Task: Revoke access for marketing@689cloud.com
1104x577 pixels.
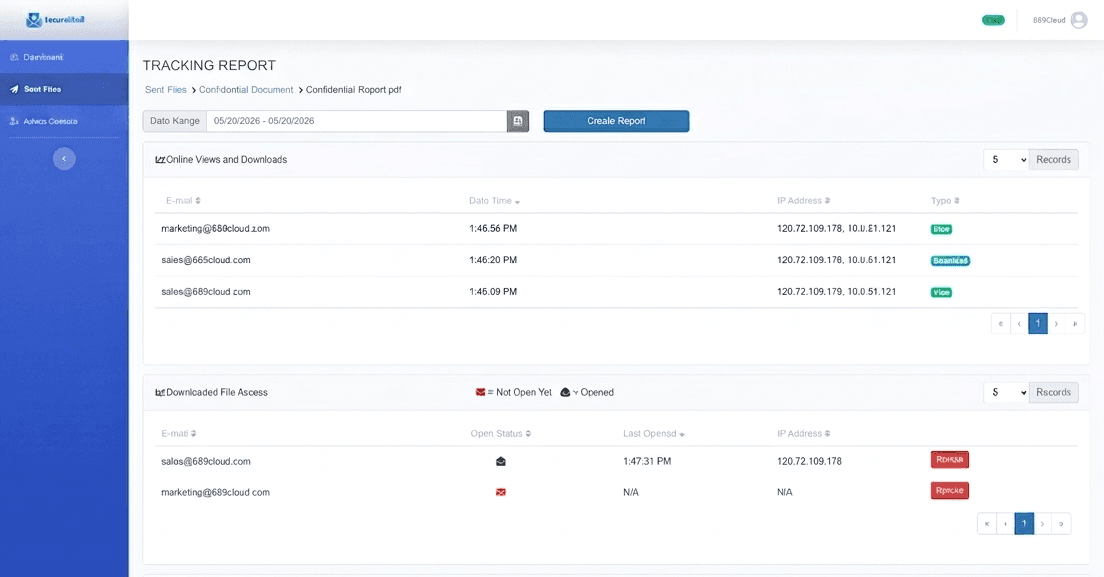Action: (x=950, y=490)
